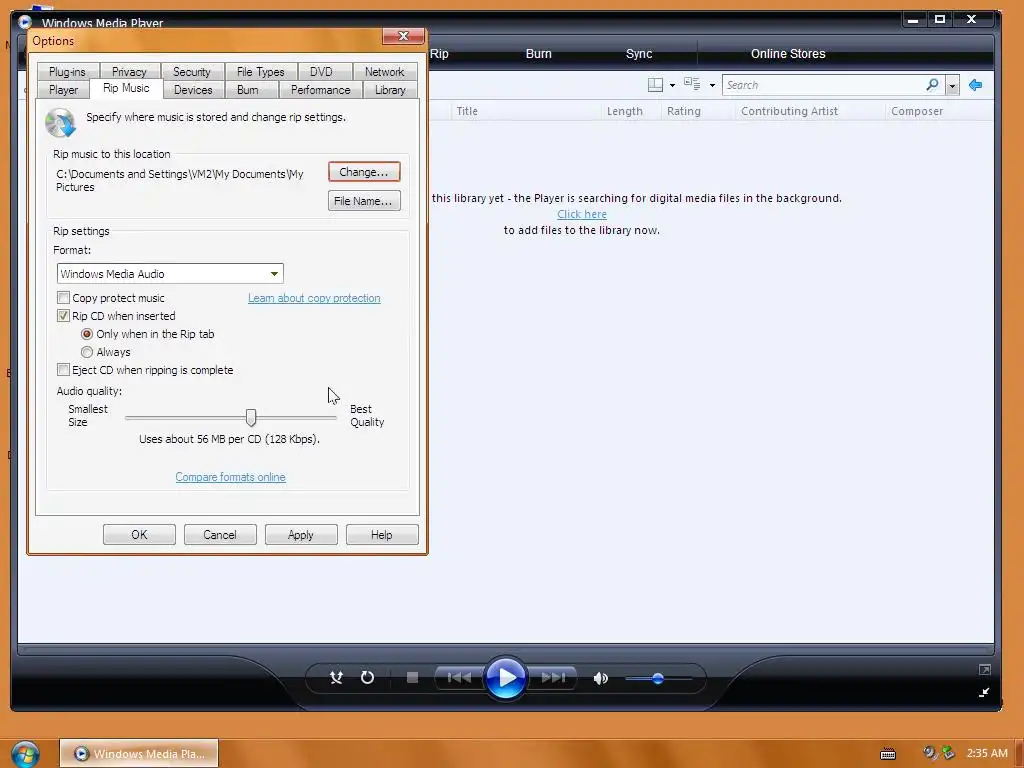
Task: Click the full-screen view icon
Action: (984, 669)
